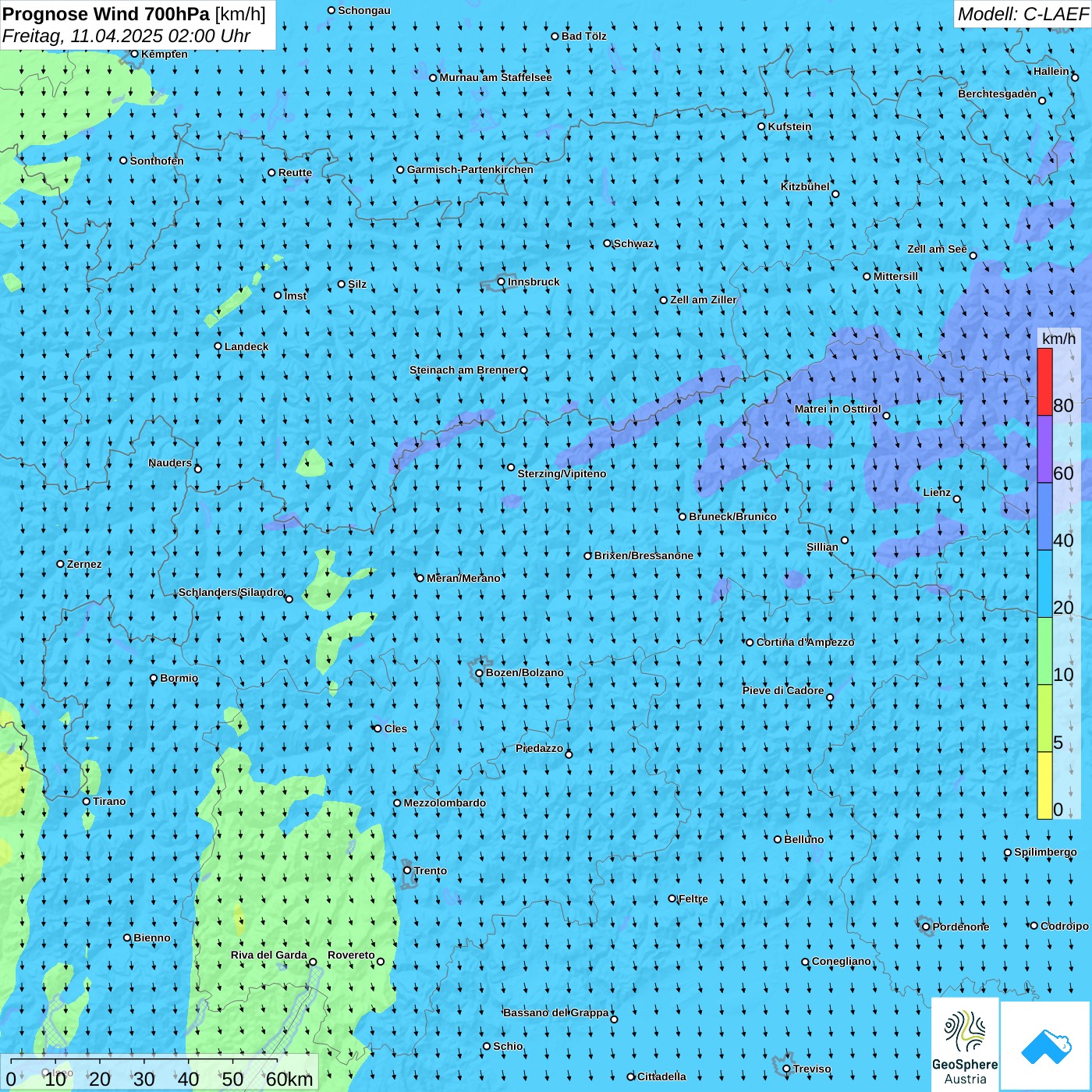The width and height of the screenshot is (1092, 1092).
Task: Click the red 80+ km/h legend swatch
Action: pos(1044,381)
